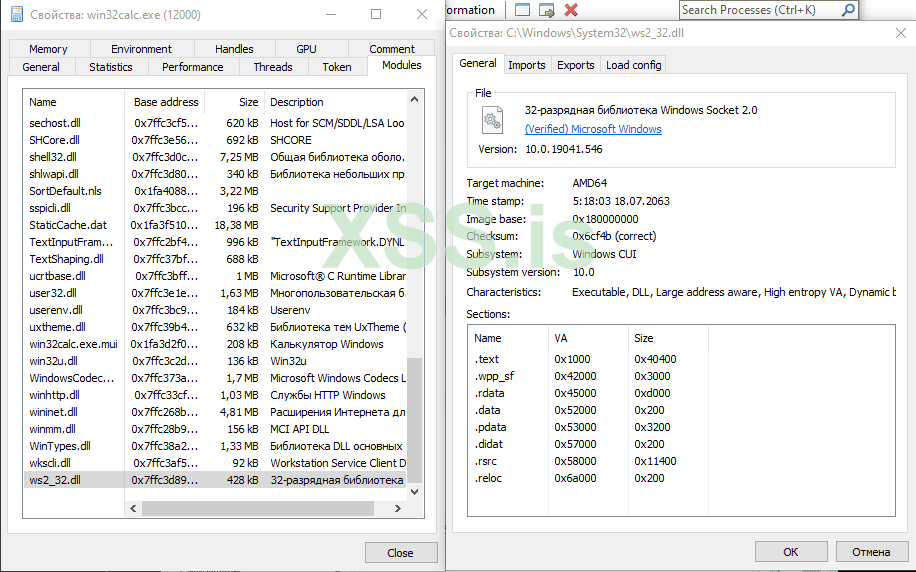Select the SHCore.dll module row
Image resolution: width=916 pixels, height=572 pixels.
(217, 140)
